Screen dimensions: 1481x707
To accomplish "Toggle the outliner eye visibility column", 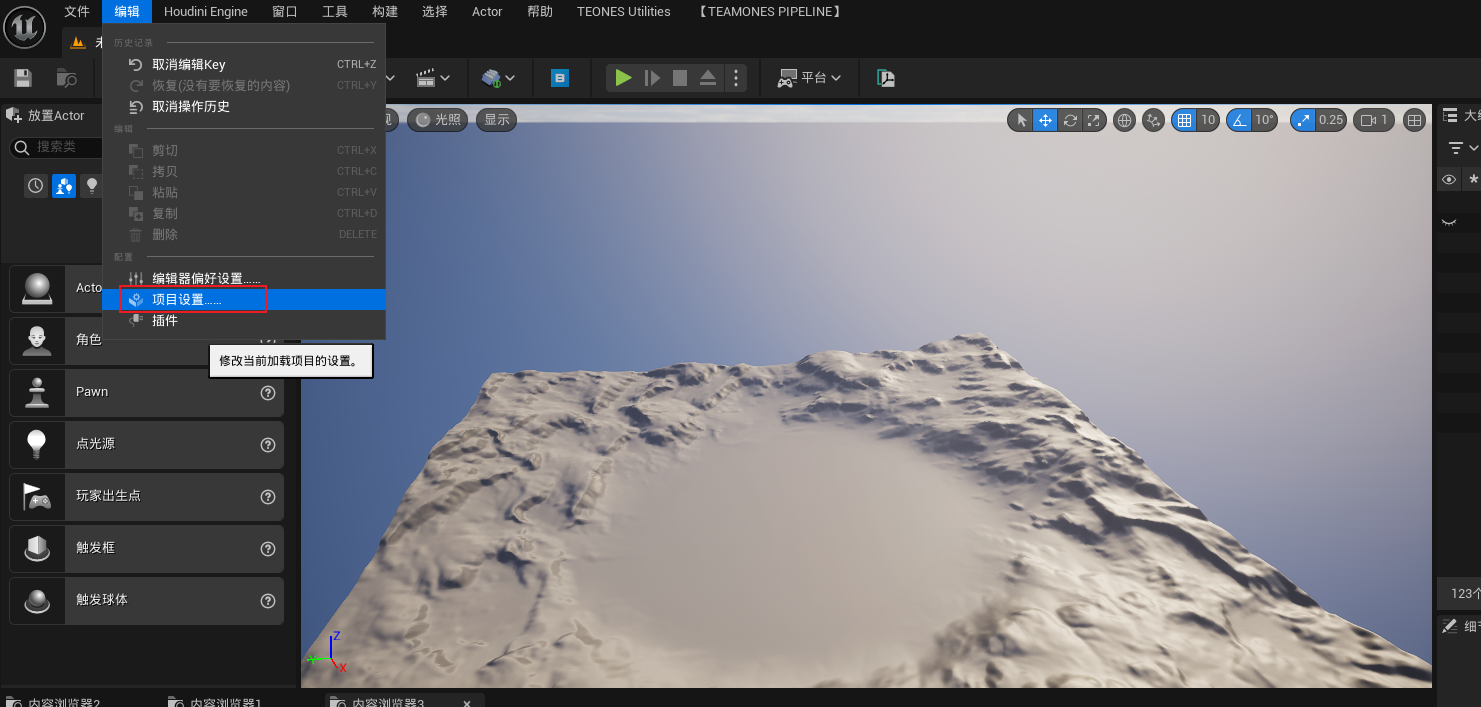I will point(1448,180).
